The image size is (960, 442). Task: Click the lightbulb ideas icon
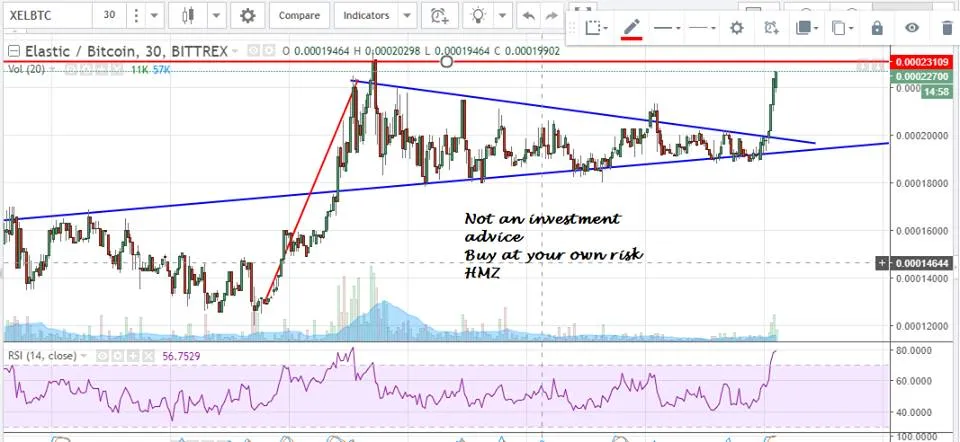[477, 16]
